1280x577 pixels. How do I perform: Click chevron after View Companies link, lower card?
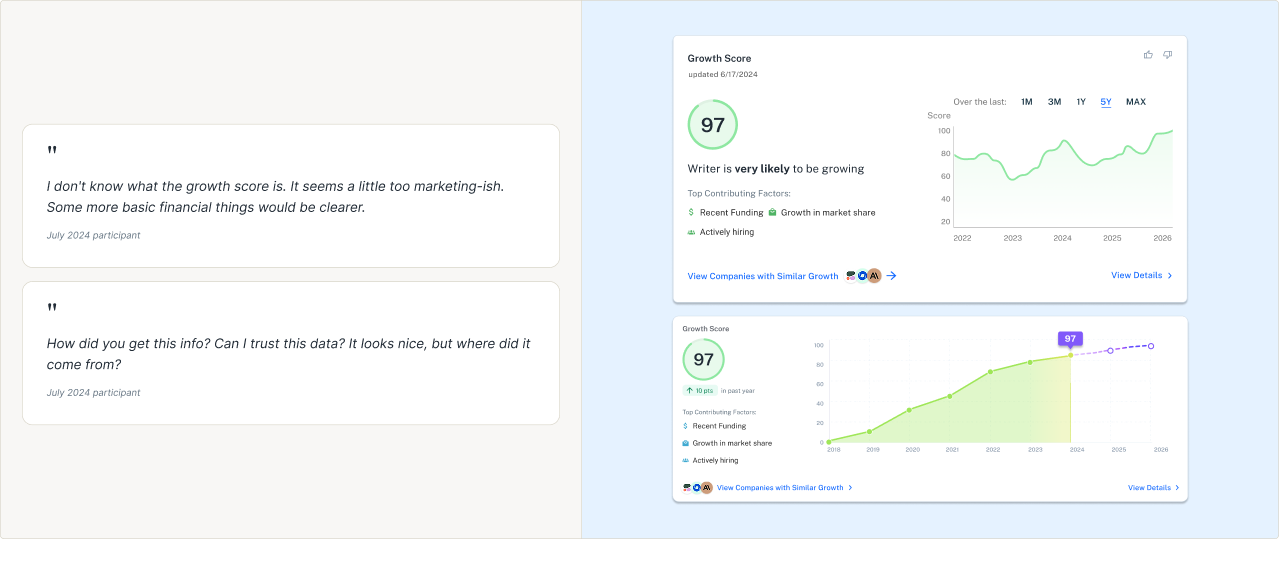pyautogui.click(x=850, y=488)
